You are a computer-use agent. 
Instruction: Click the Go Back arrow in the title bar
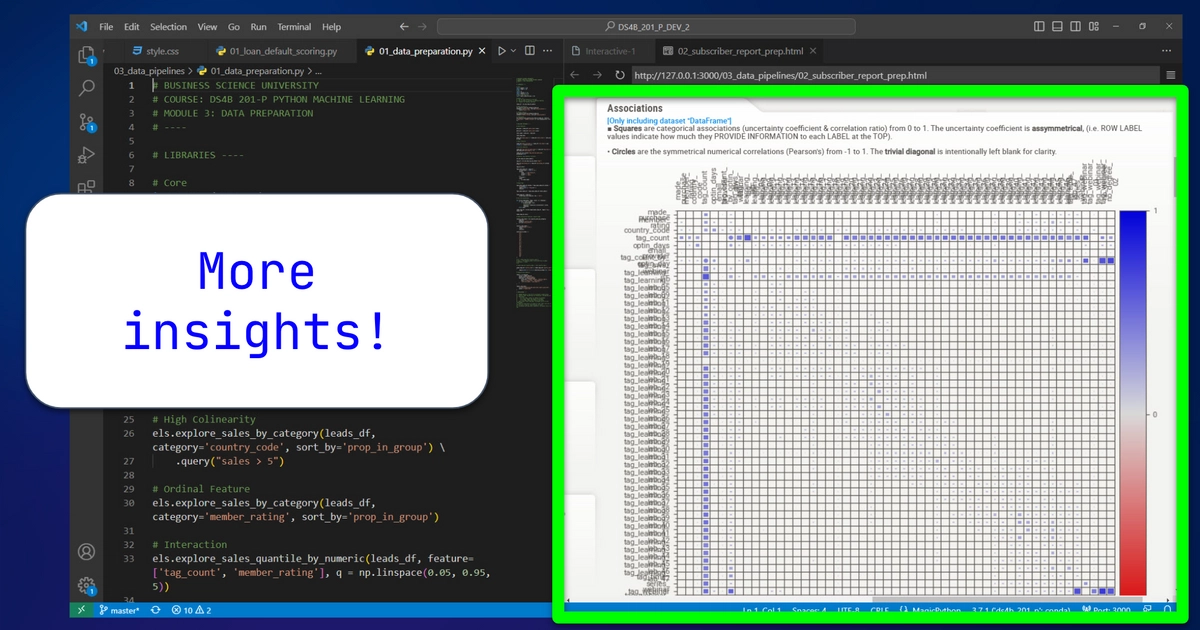tap(404, 27)
